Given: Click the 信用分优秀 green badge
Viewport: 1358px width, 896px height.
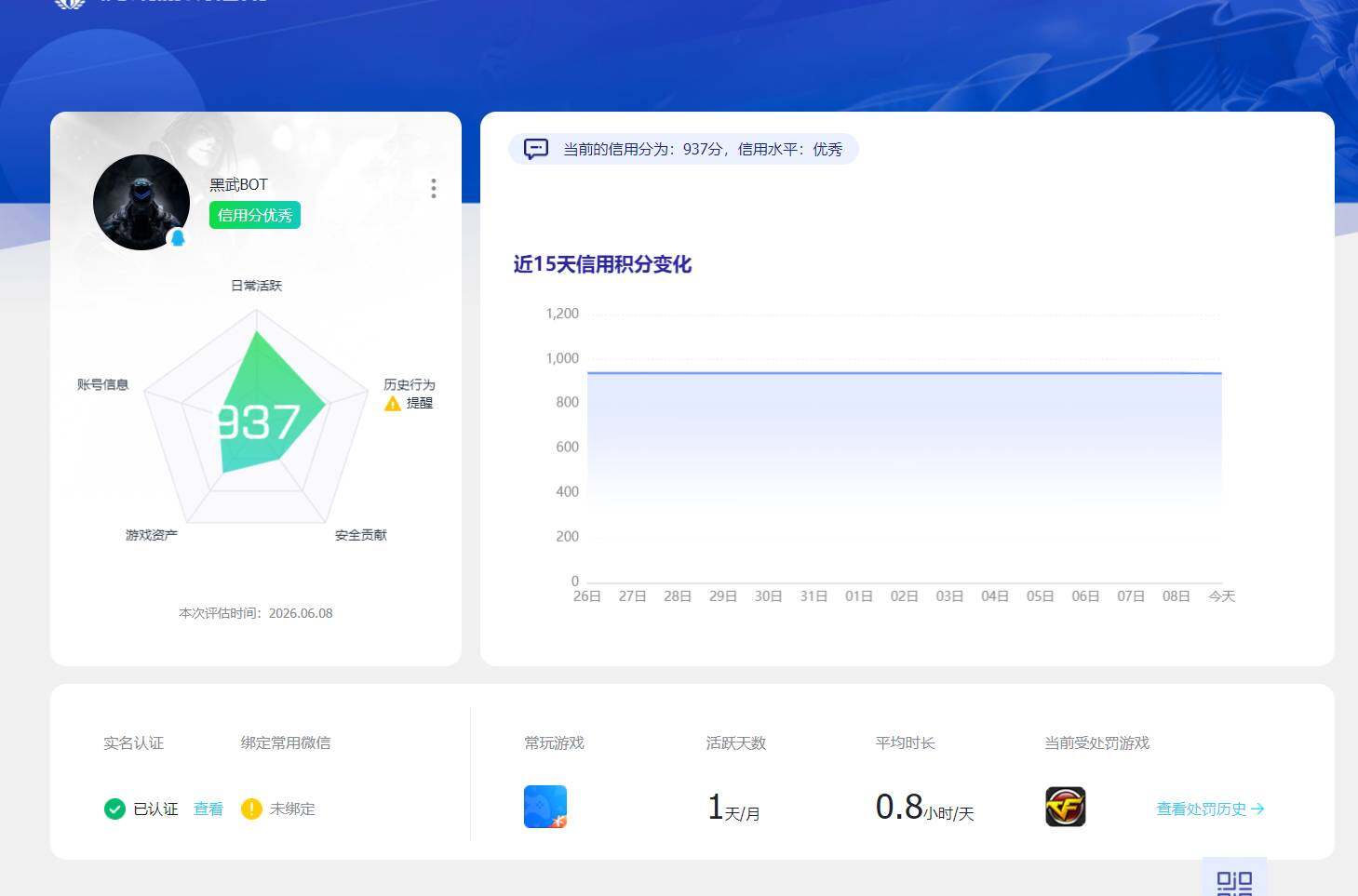Looking at the screenshot, I should (x=255, y=215).
